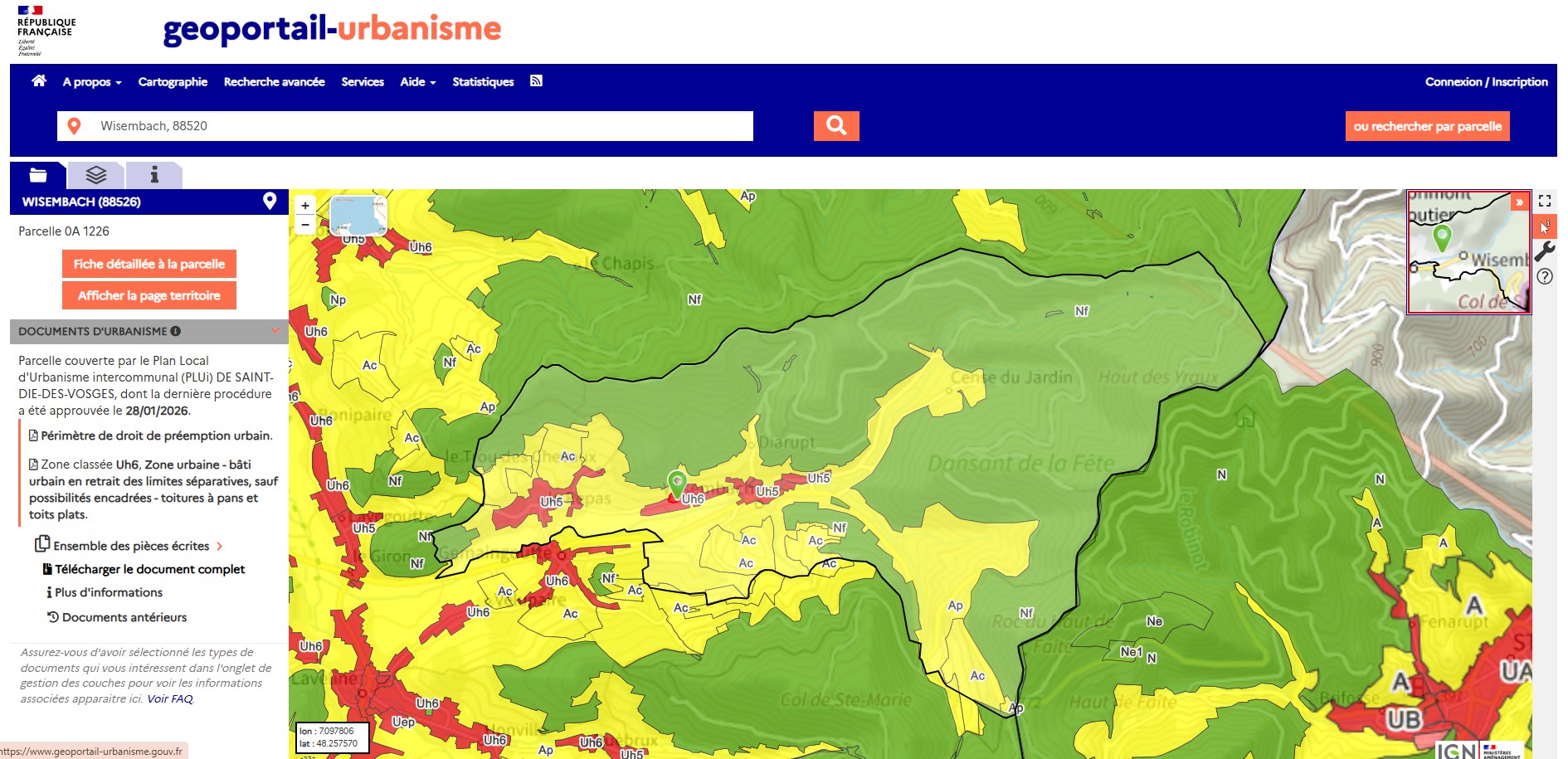Open the Aide dropdown menu

pos(418,81)
